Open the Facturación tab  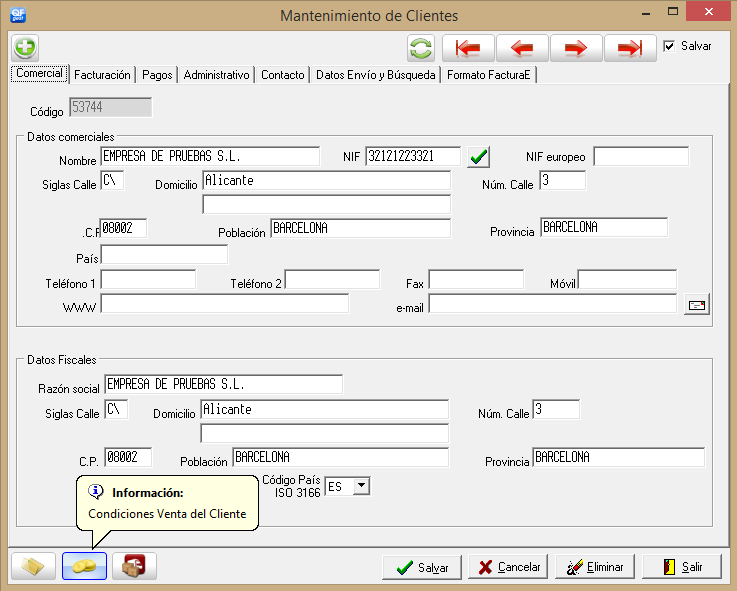coord(102,75)
